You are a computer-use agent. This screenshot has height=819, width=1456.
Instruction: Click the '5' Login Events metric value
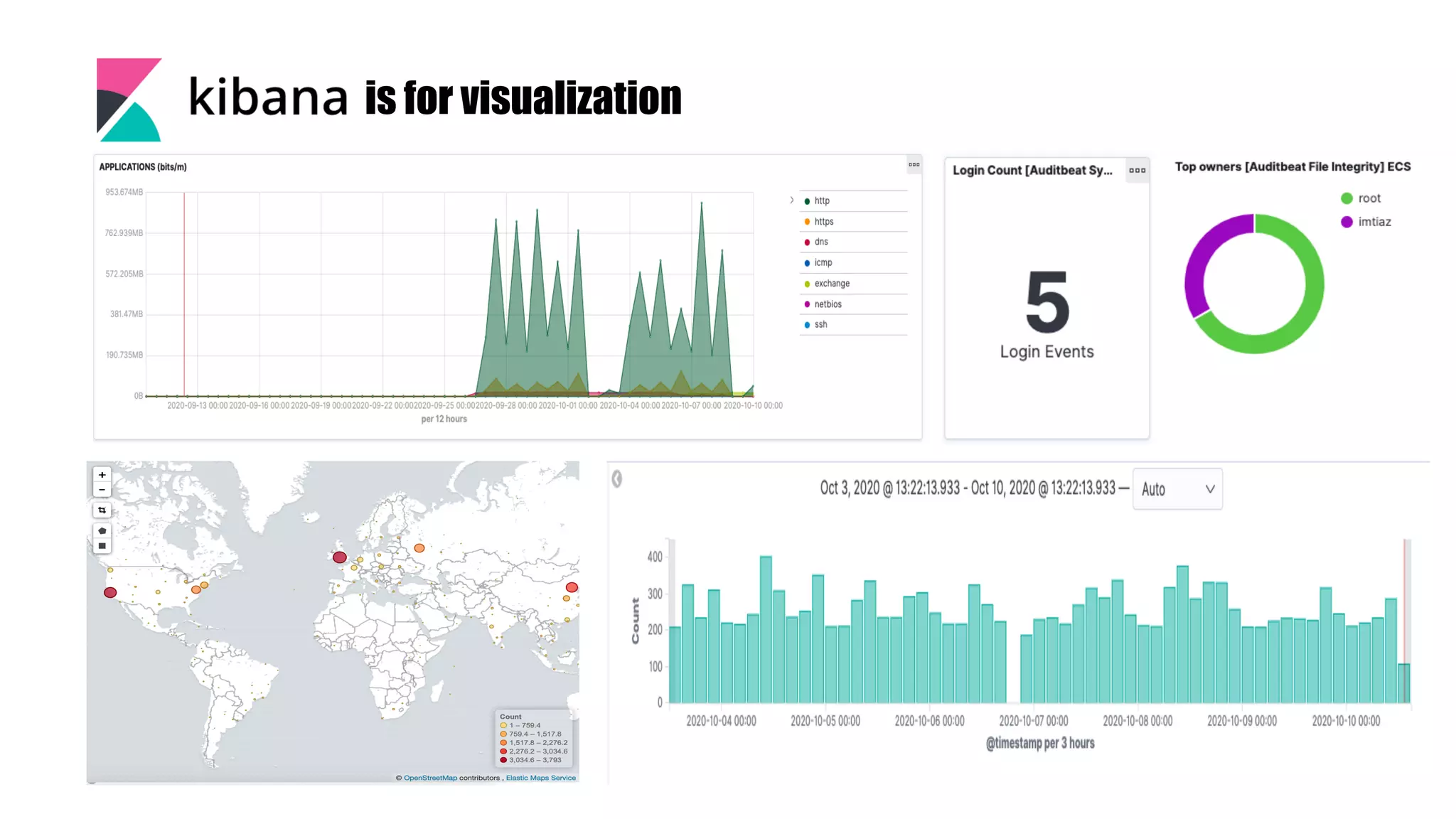click(1047, 302)
